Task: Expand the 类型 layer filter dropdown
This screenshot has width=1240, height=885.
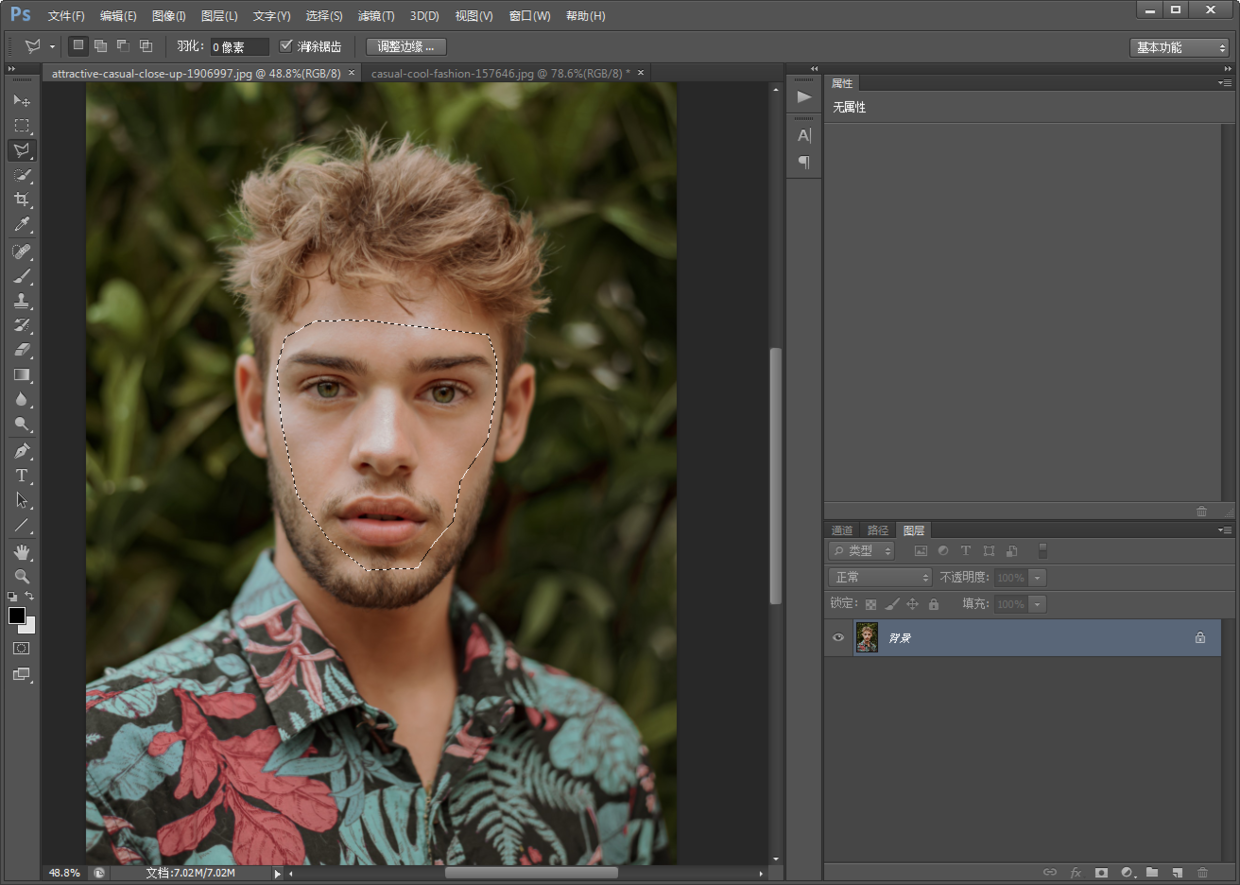Action: 861,551
